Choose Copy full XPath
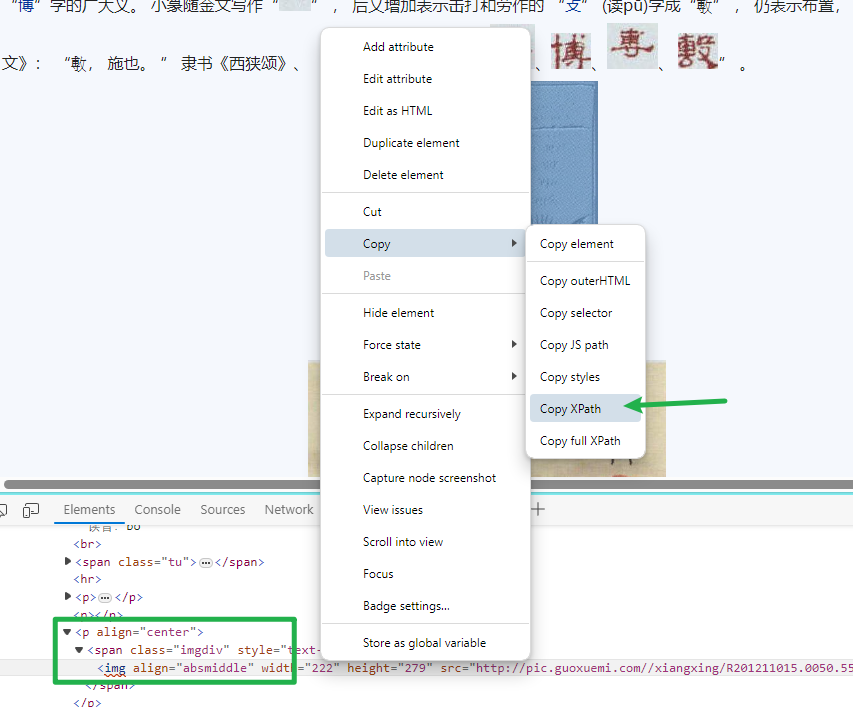This screenshot has width=853, height=707. (585, 441)
